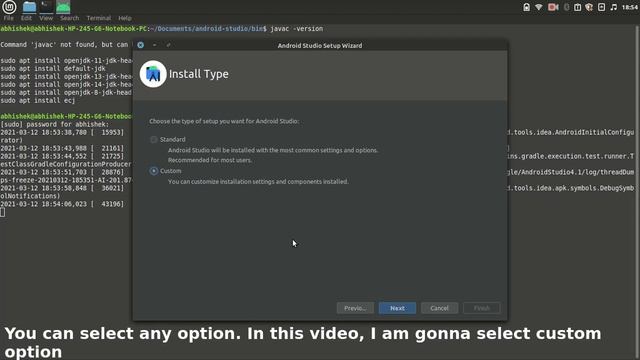Switch to the Terminal panel launcher
The height and width of the screenshot is (360, 640).
pyautogui.click(x=46, y=7)
